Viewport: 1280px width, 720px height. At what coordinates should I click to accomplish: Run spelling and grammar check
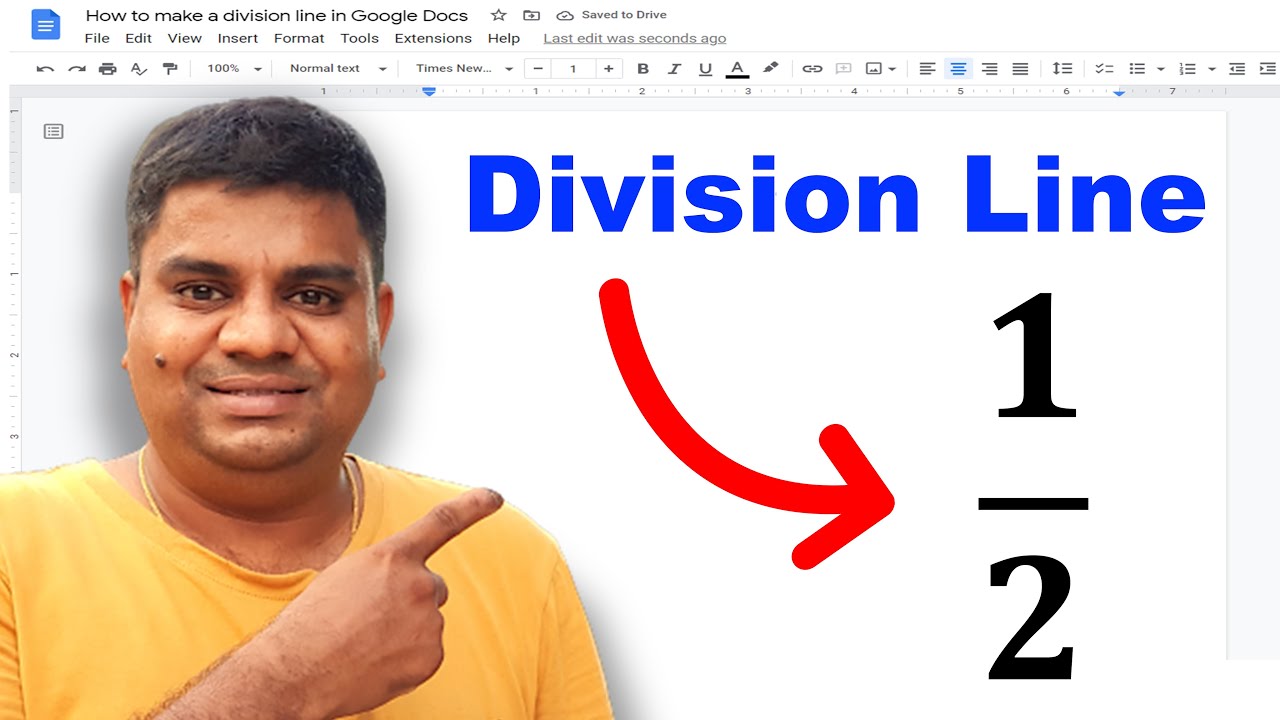coord(139,69)
